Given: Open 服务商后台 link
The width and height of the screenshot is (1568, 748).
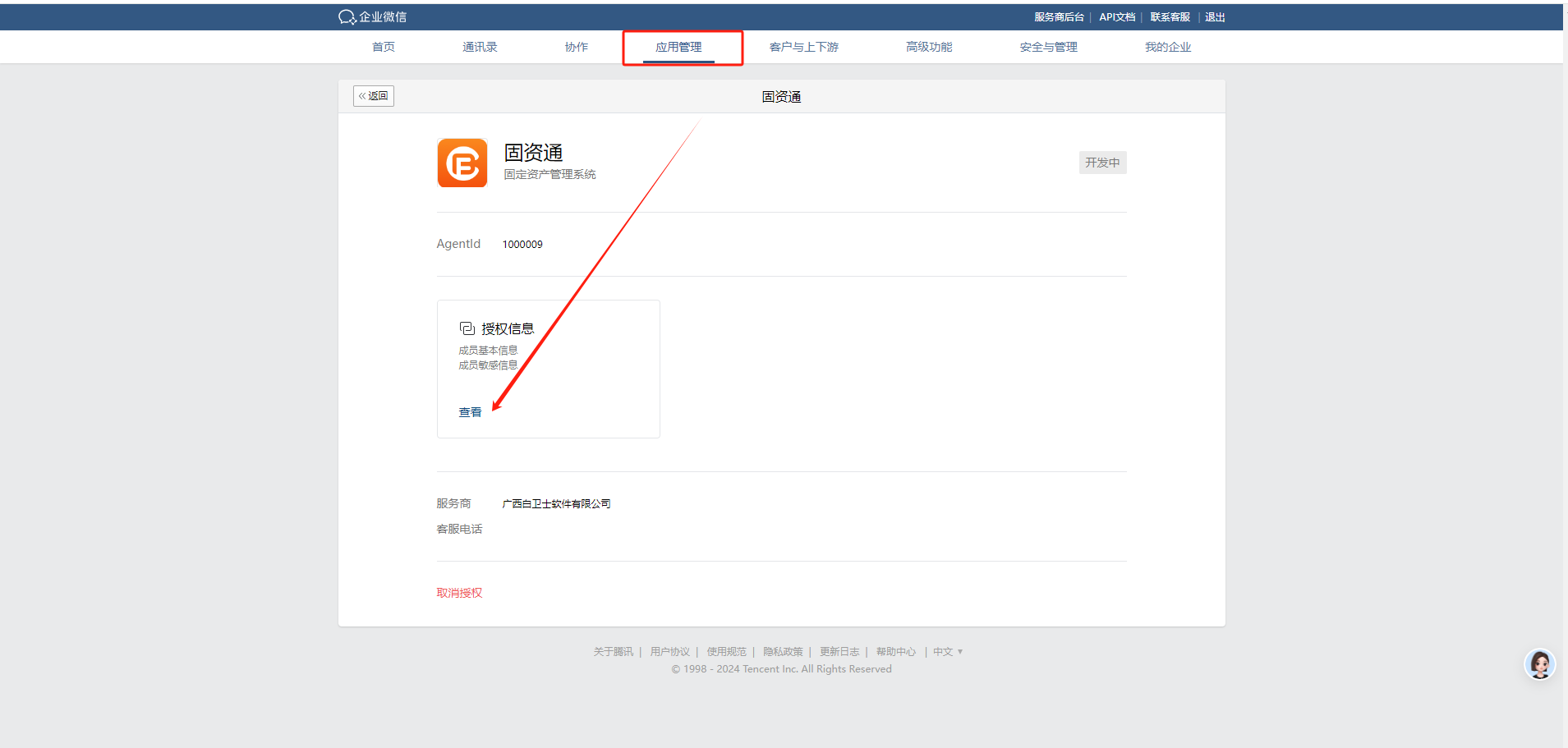Looking at the screenshot, I should point(1059,17).
